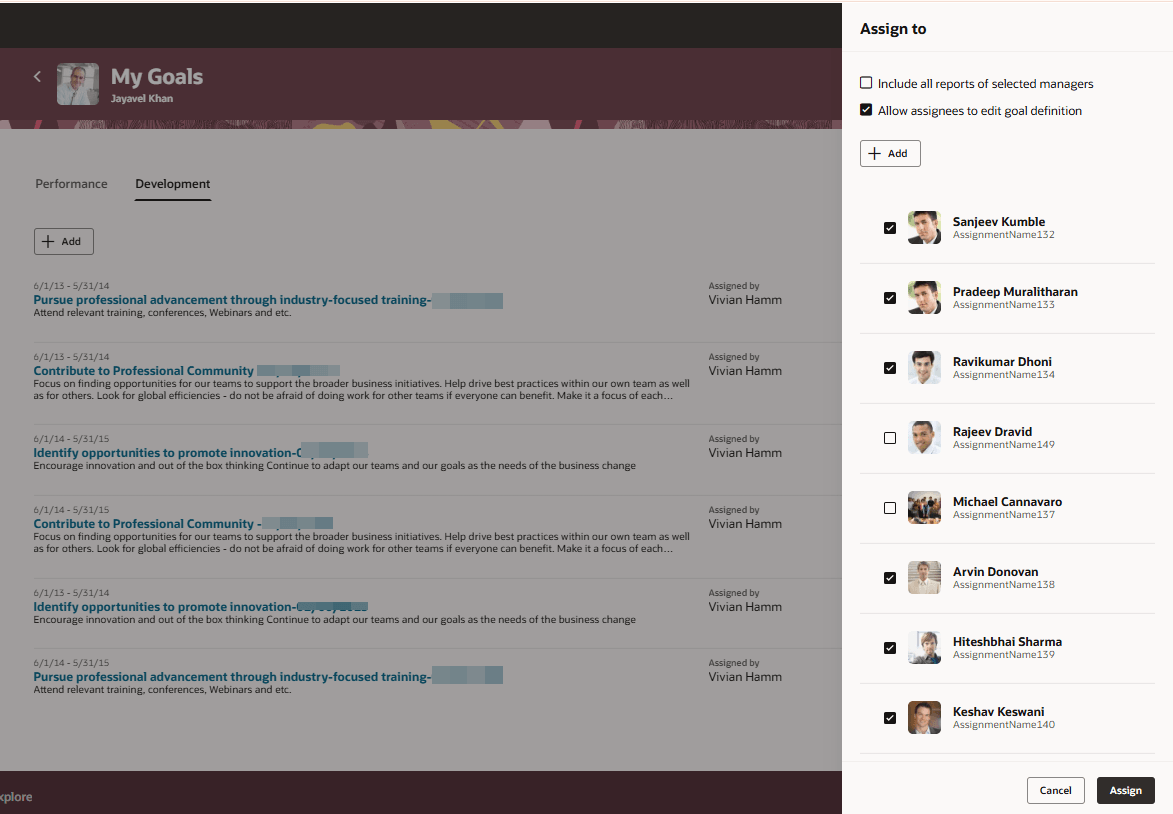
Task: Click Michael Cannavaro's avatar picture
Action: [924, 507]
